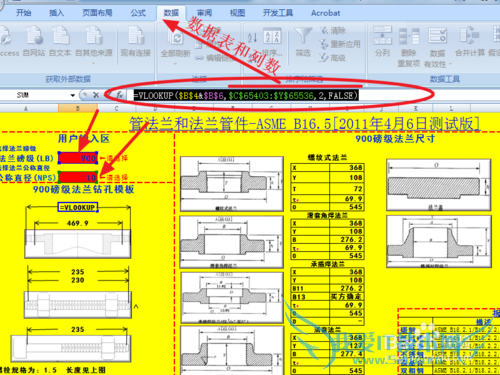Switch to the 插入 (Insert) tab
This screenshot has height=375, width=500.
(x=56, y=13)
